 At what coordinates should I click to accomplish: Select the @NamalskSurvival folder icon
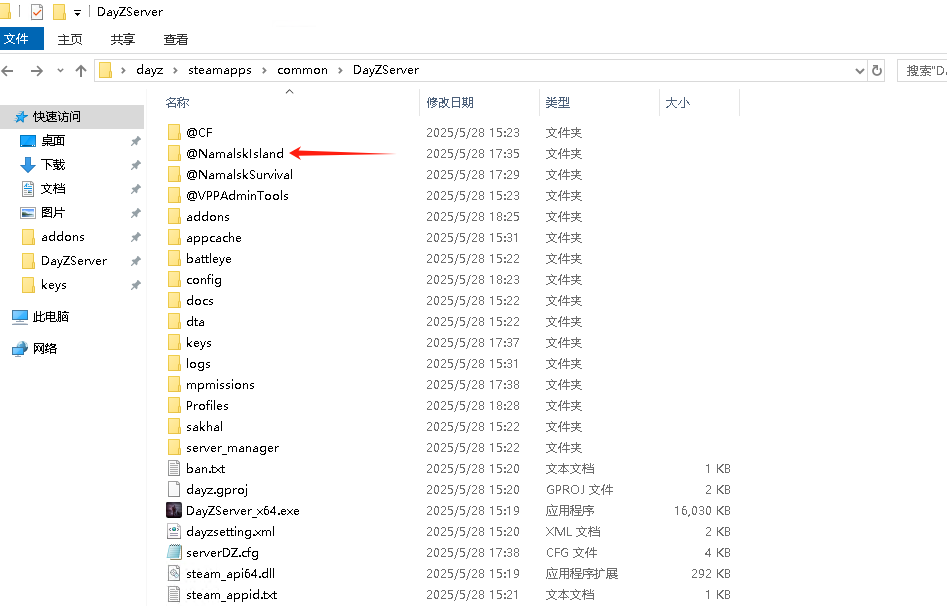click(x=174, y=175)
